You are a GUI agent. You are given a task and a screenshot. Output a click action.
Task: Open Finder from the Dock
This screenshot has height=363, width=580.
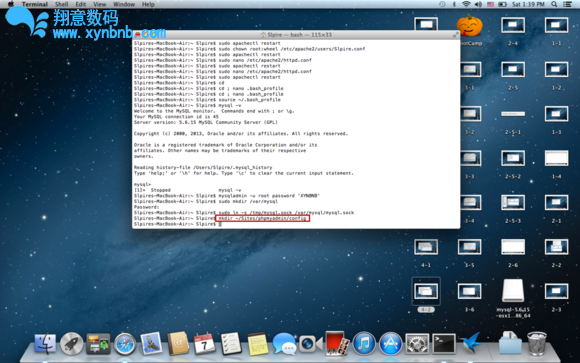45,343
